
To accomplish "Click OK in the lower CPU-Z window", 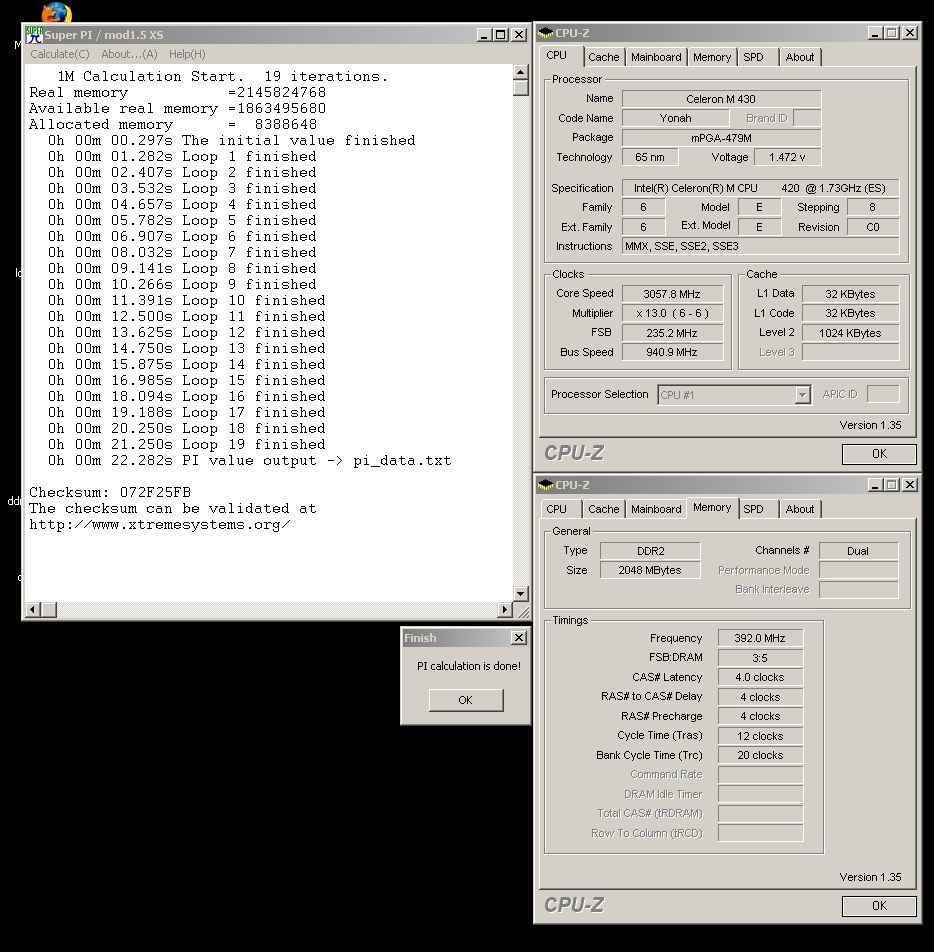I will pos(879,905).
